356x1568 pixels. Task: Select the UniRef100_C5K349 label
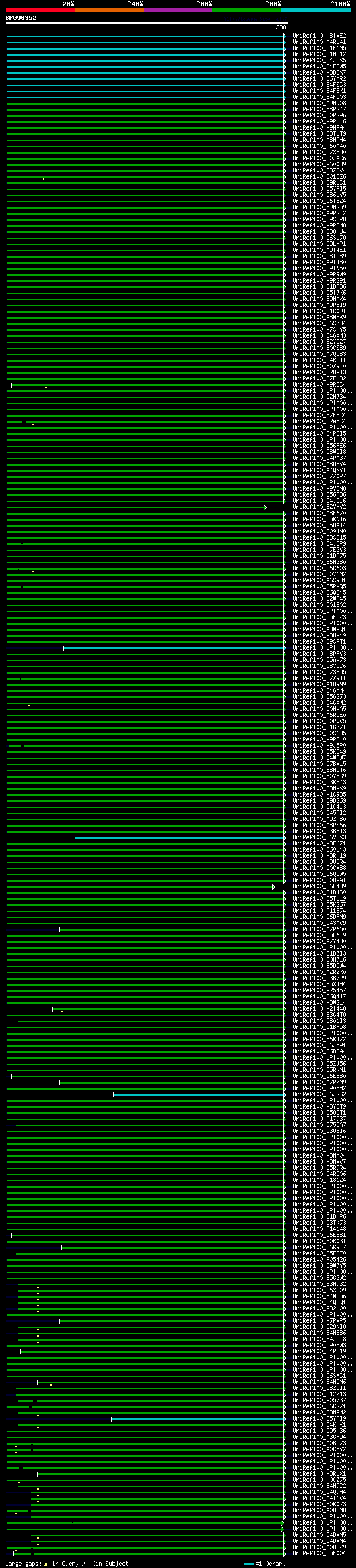click(319, 752)
